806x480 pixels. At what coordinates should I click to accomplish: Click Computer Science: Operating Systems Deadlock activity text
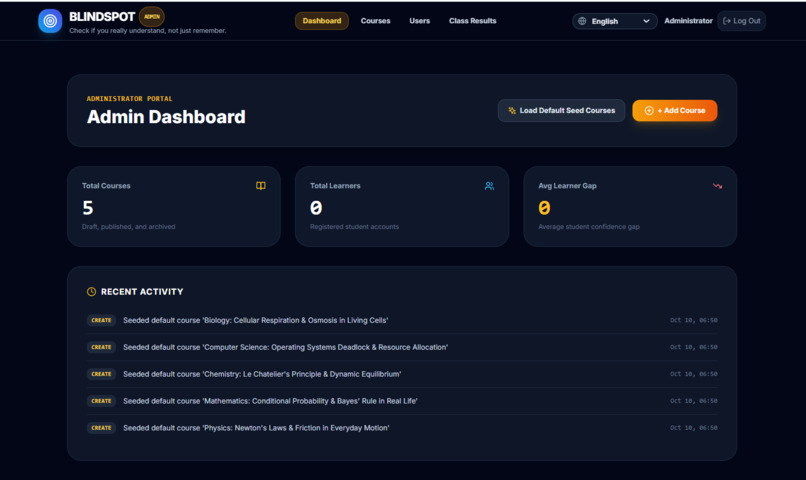point(285,347)
